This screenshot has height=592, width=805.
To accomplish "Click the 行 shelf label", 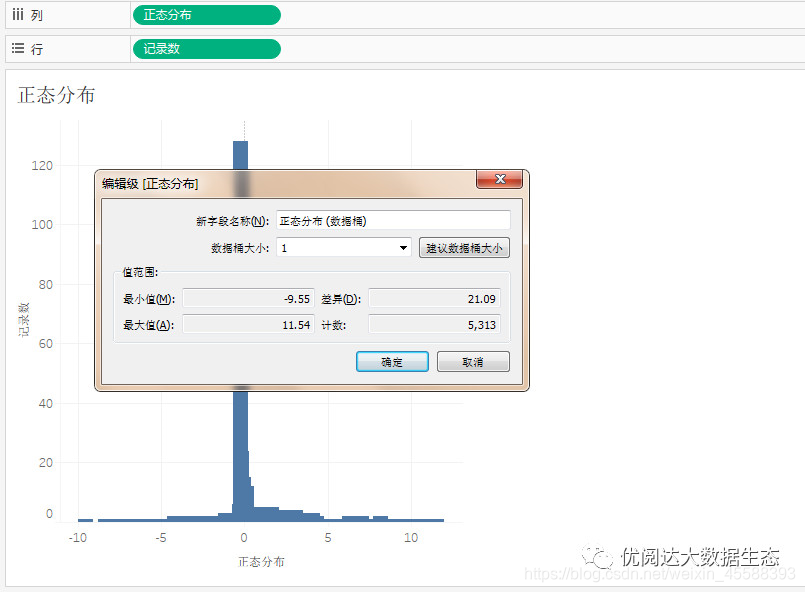I will click(36, 49).
